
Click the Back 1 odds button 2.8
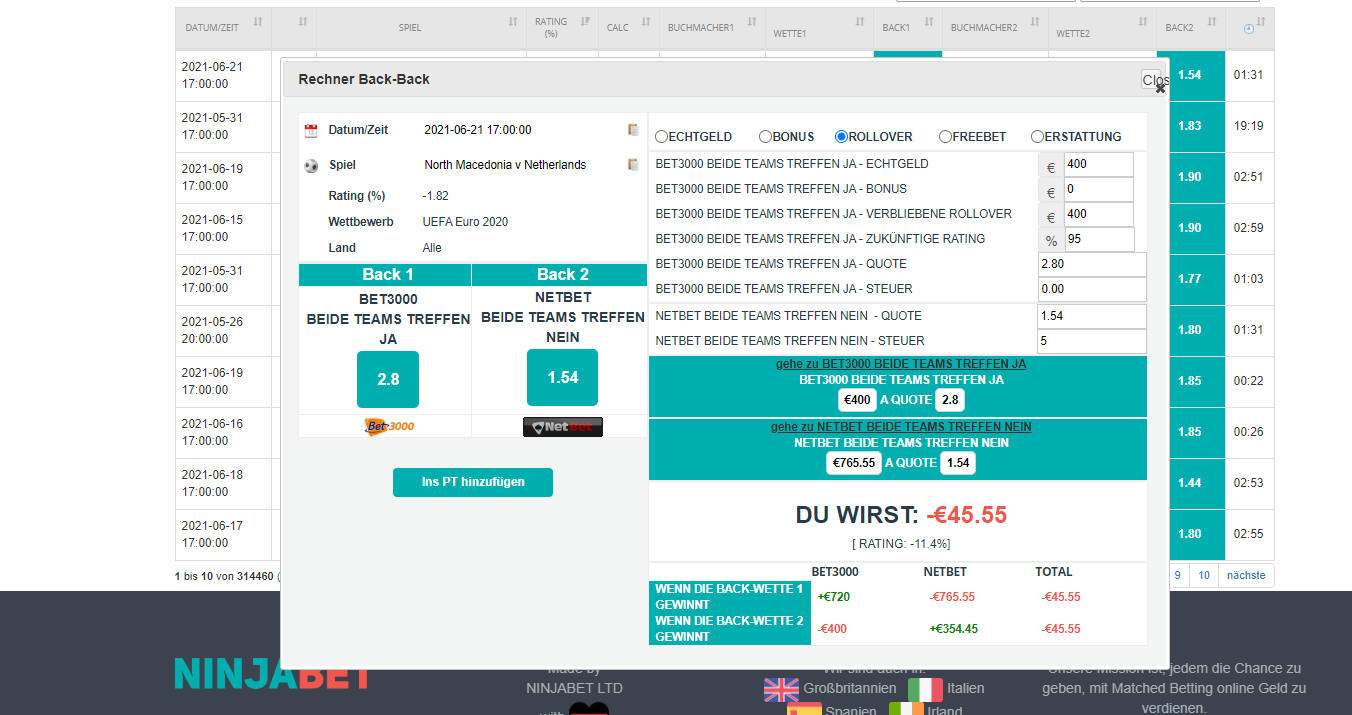[388, 379]
